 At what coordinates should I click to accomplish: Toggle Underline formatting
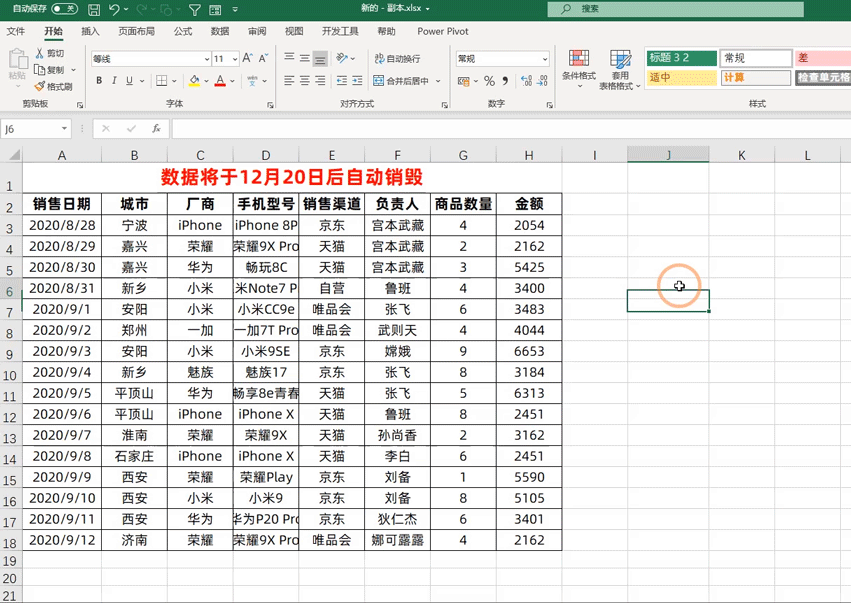tap(129, 81)
